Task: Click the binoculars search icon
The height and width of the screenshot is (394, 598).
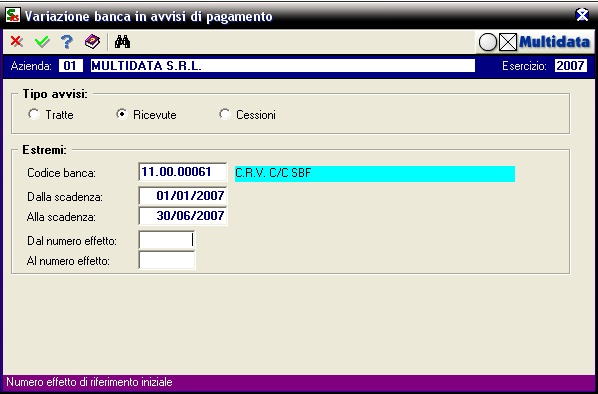Action: click(122, 42)
